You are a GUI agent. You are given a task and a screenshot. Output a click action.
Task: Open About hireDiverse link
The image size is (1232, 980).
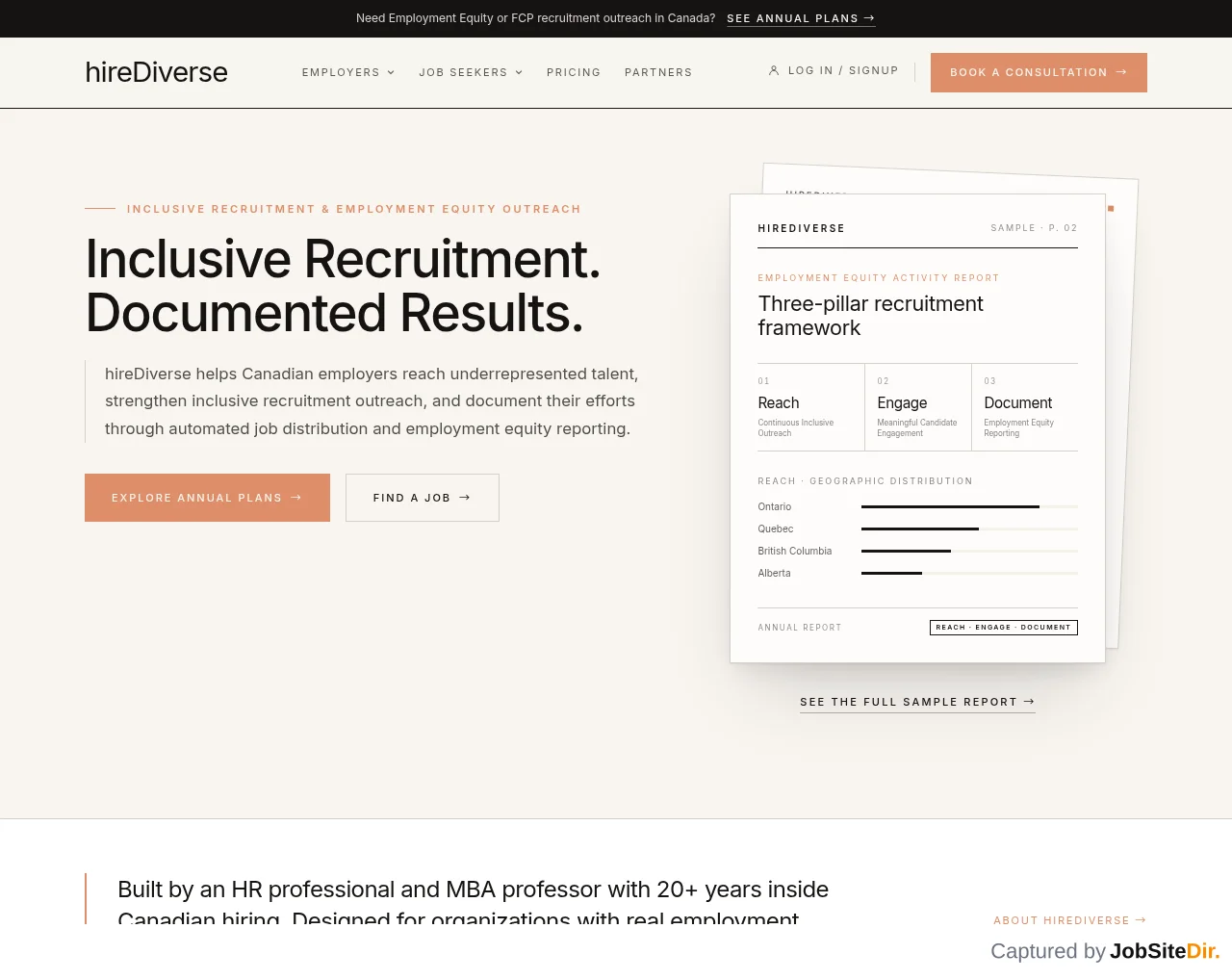coord(1069,920)
